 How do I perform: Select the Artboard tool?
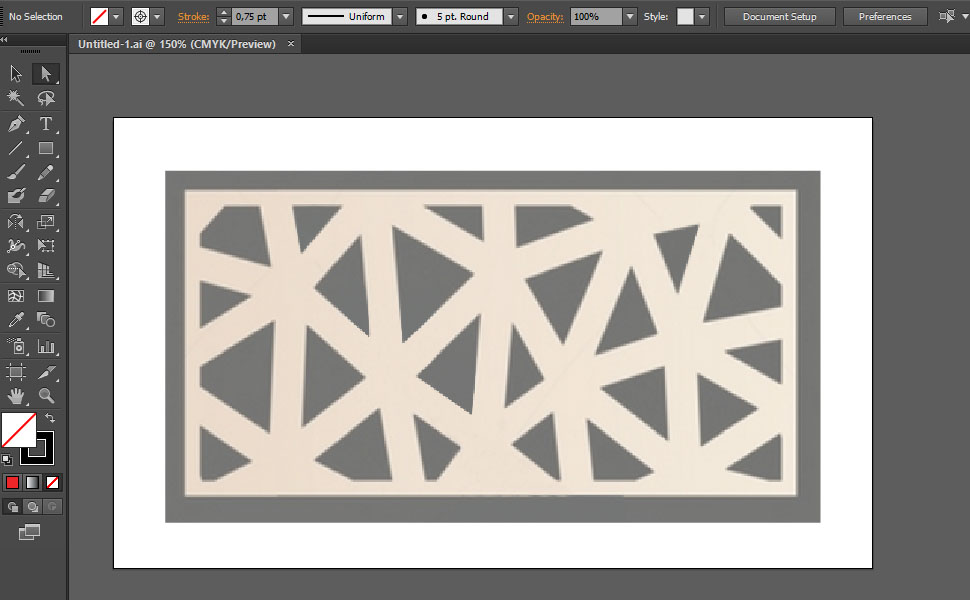point(15,372)
